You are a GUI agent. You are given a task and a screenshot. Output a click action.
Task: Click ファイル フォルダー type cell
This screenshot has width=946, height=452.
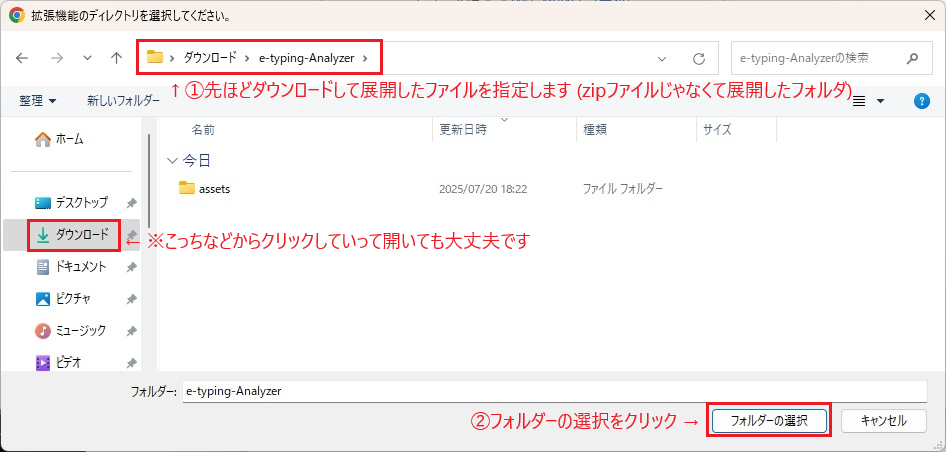(x=623, y=189)
